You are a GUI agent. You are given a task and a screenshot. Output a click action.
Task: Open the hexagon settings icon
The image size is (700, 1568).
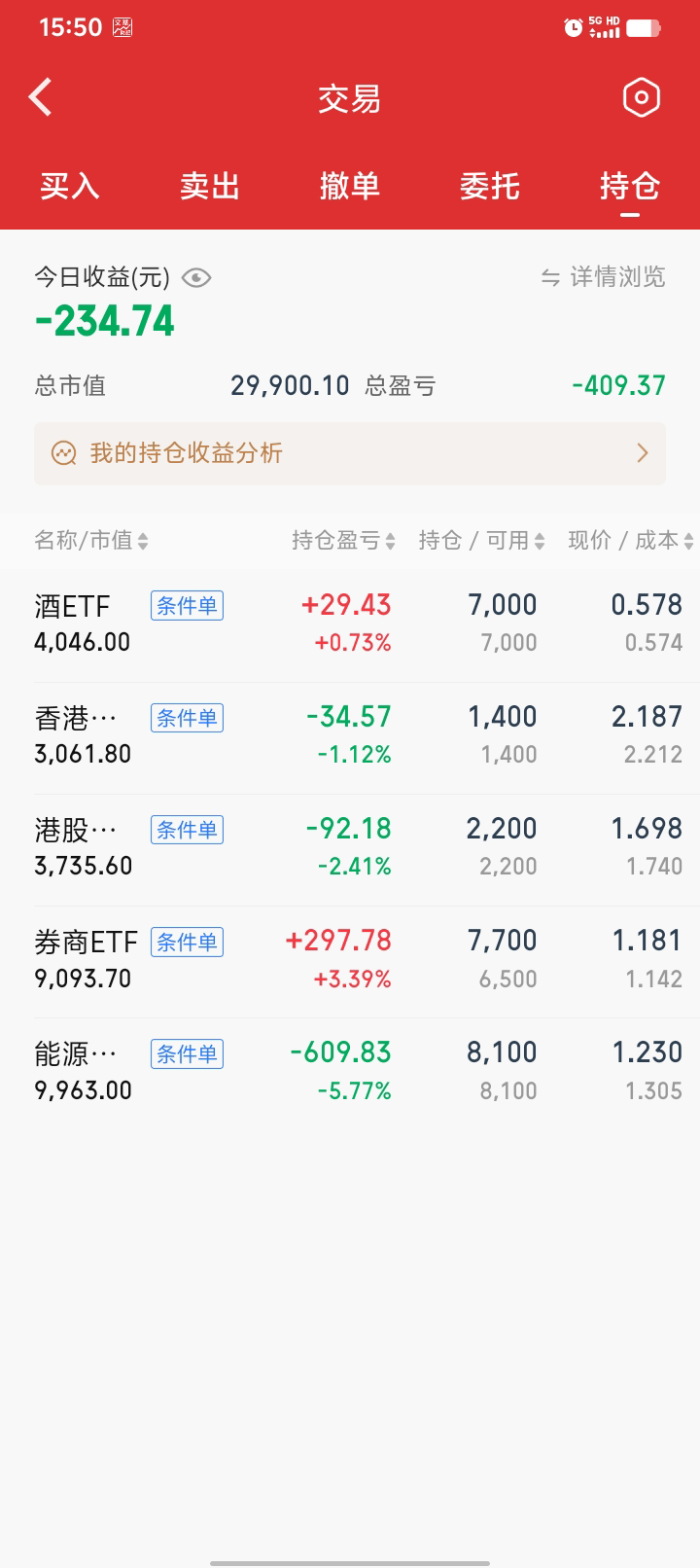pyautogui.click(x=641, y=97)
